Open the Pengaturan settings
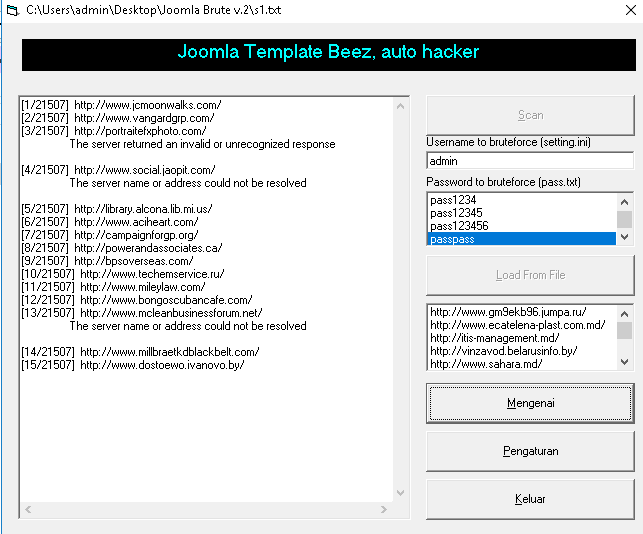 530,451
